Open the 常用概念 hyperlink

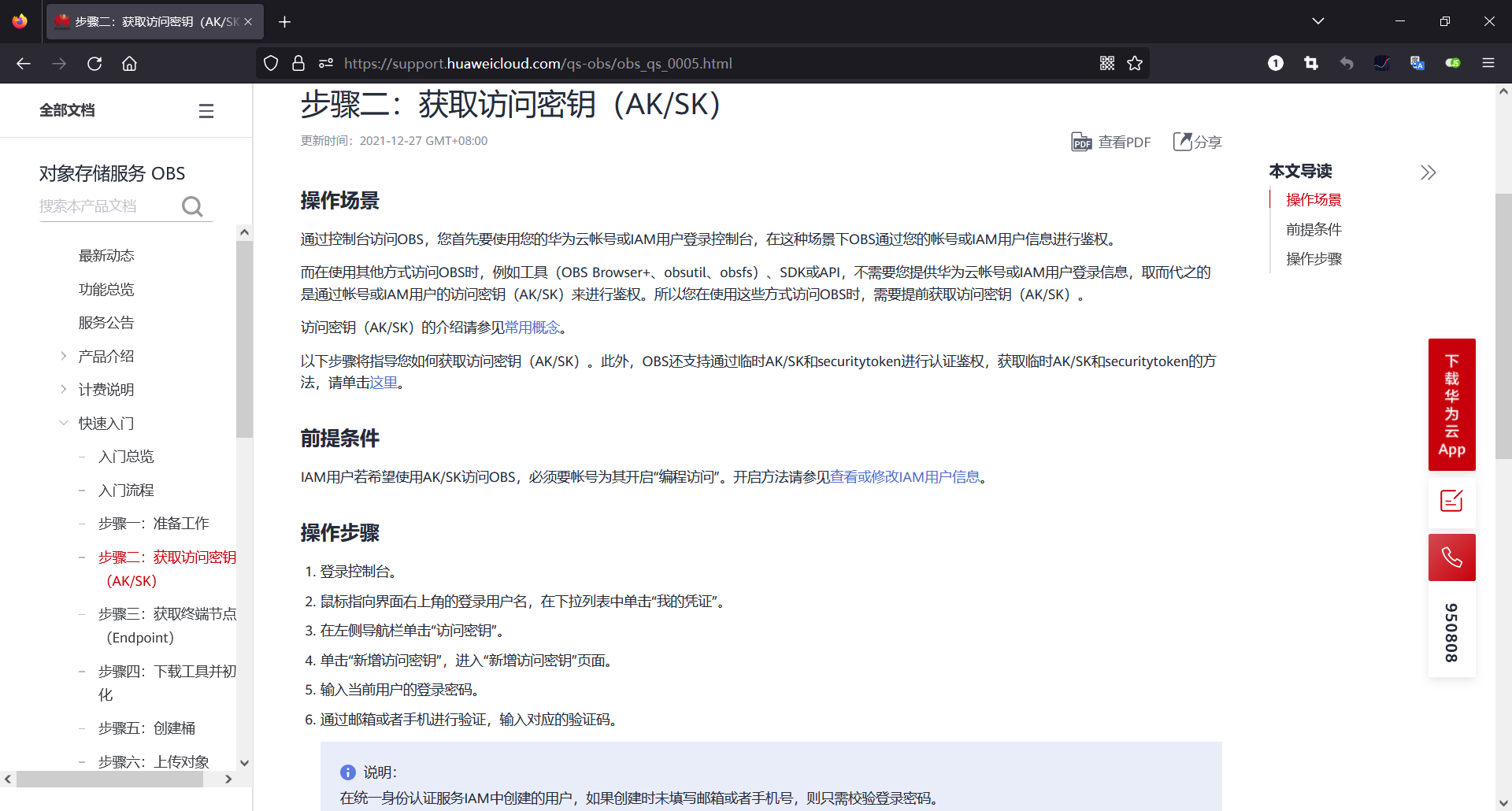point(532,326)
